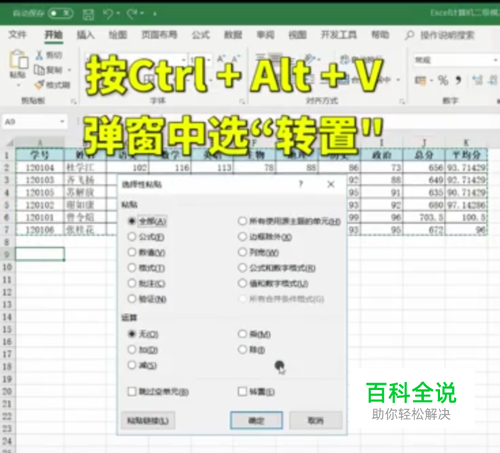Expand the Copy options dropdown arrow

click(70, 70)
